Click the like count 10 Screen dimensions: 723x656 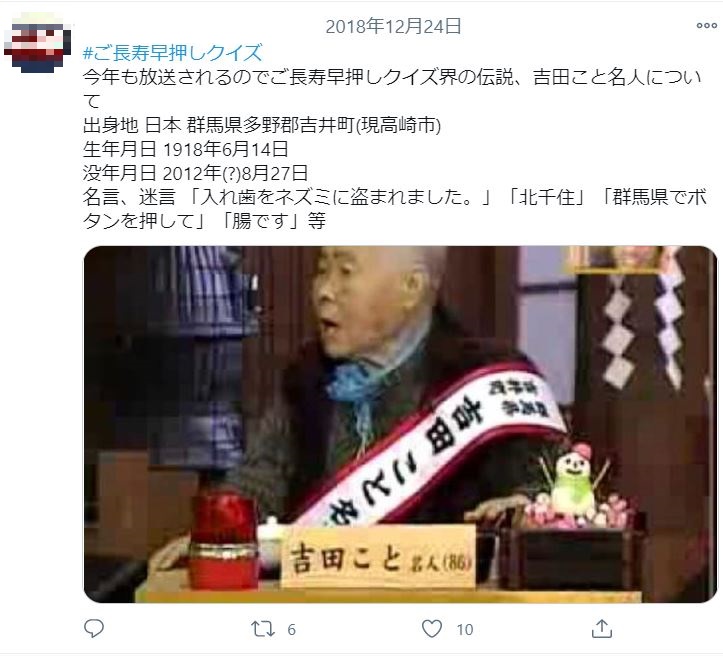[465, 630]
